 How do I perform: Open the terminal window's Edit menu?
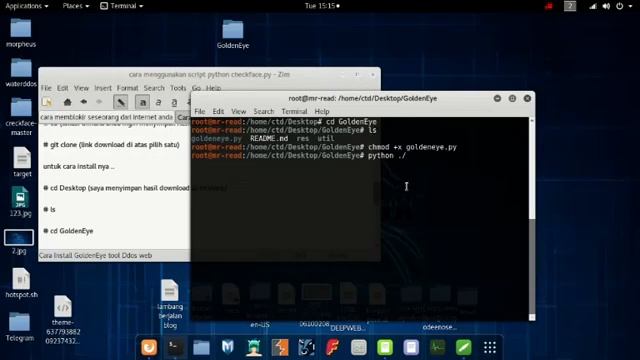[218, 111]
